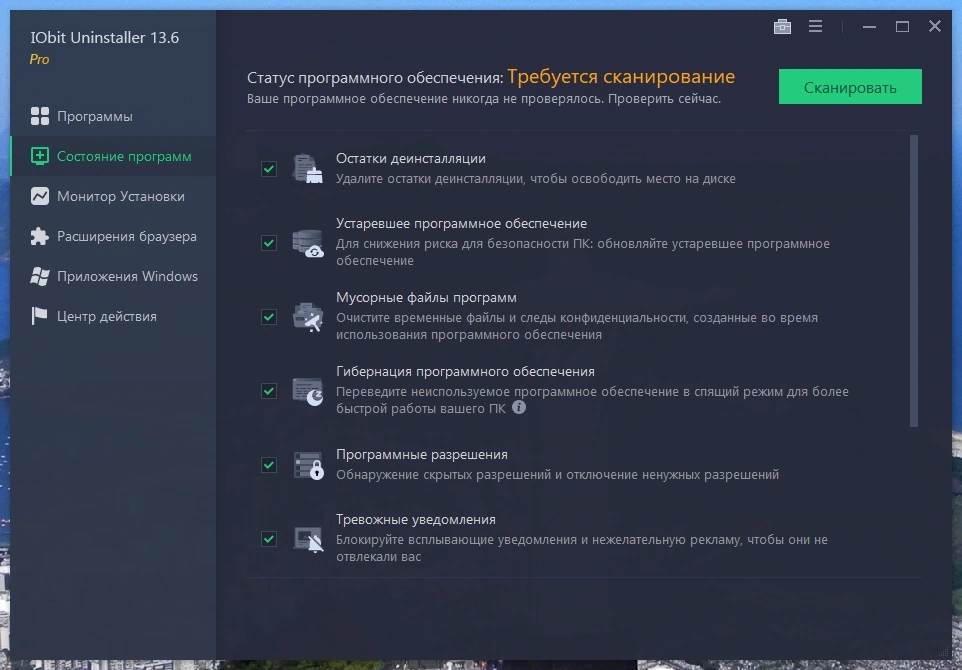The height and width of the screenshot is (670, 962).
Task: Click the Pro edition label
Action: tap(39, 60)
